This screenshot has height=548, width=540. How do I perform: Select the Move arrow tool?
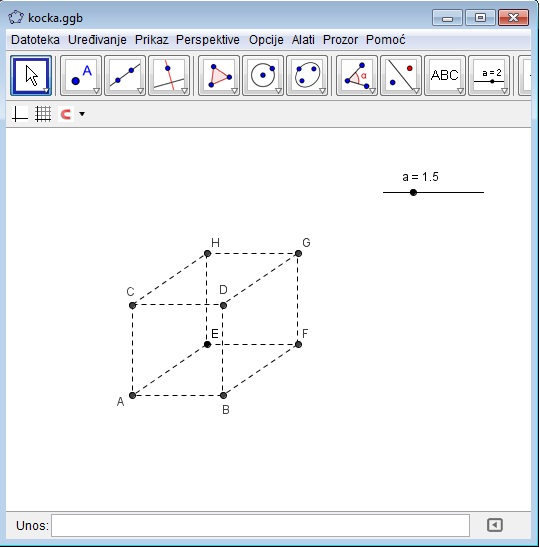(31, 75)
